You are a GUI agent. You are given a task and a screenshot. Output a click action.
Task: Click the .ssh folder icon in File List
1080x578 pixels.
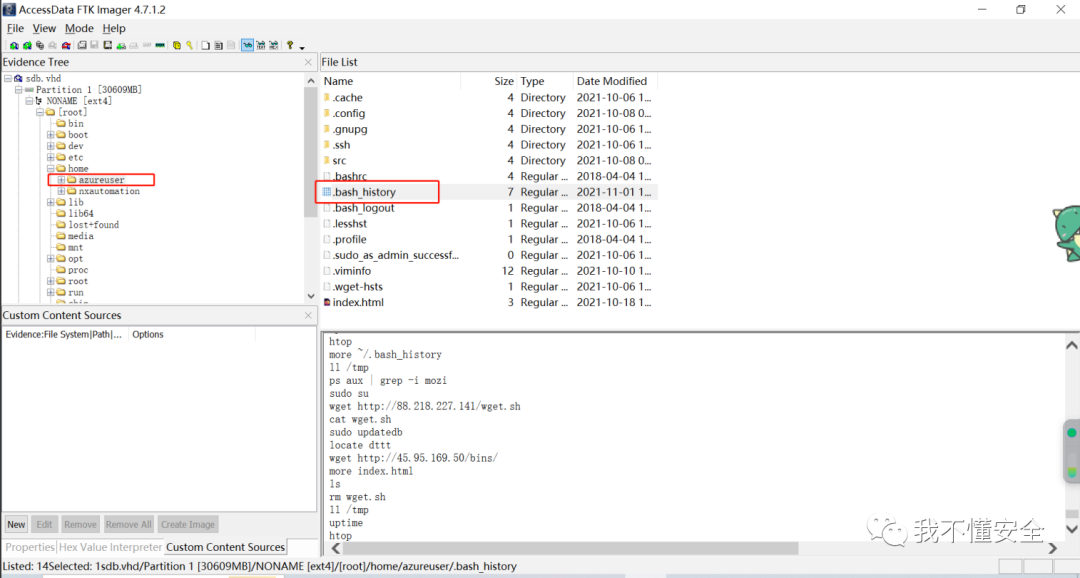[x=327, y=145]
